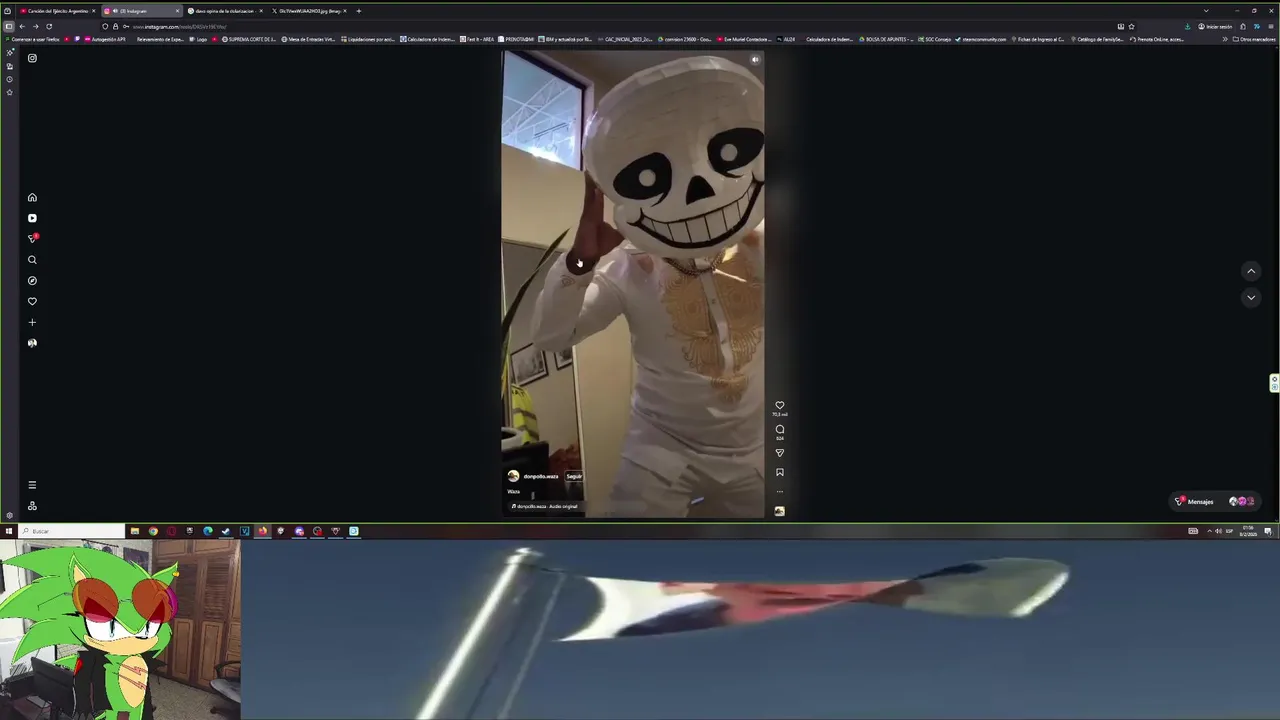Image resolution: width=1280 pixels, height=720 pixels.
Task: Open donpollo.waza profile username link
Action: (x=541, y=476)
